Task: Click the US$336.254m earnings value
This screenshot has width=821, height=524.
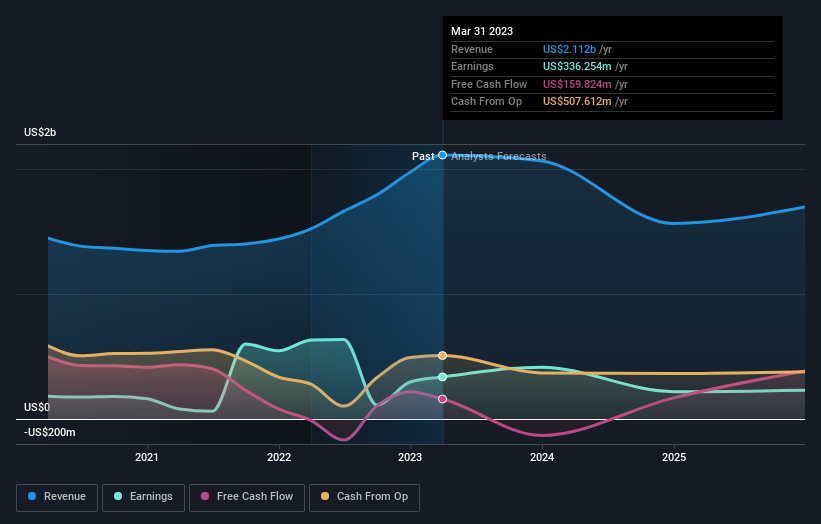Action: (x=577, y=66)
